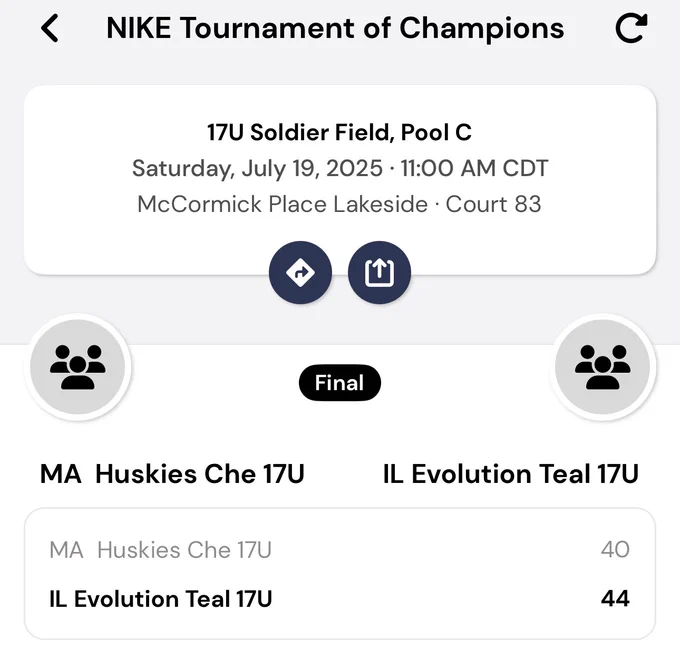Image resolution: width=680 pixels, height=668 pixels.
Task: Open IL Evolution Teal team avatar
Action: pyautogui.click(x=602, y=367)
